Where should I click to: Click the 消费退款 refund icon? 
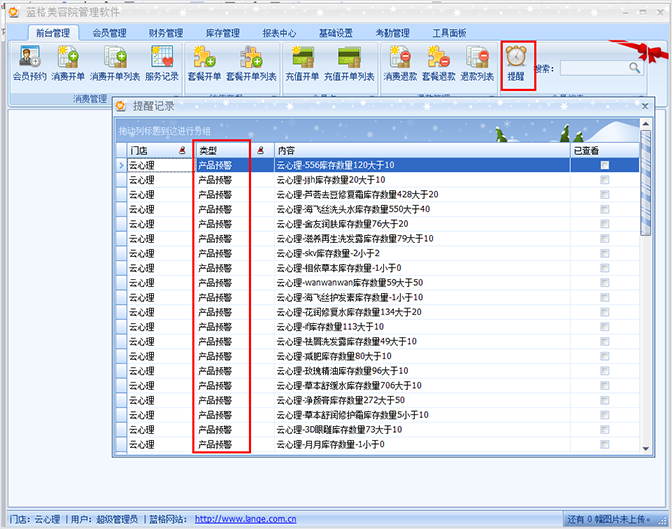click(399, 64)
